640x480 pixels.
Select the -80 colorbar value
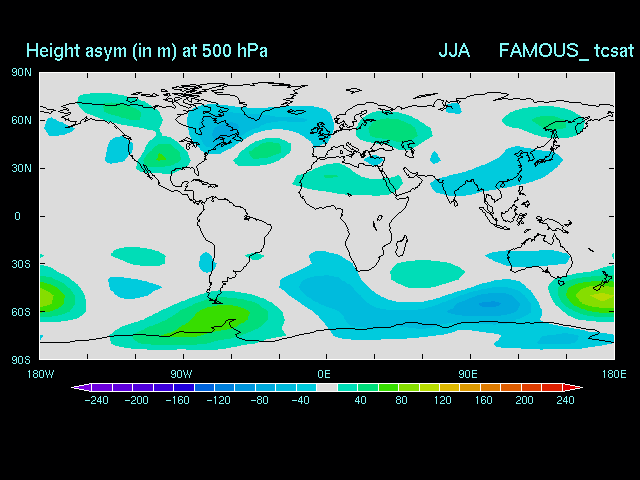click(x=260, y=400)
